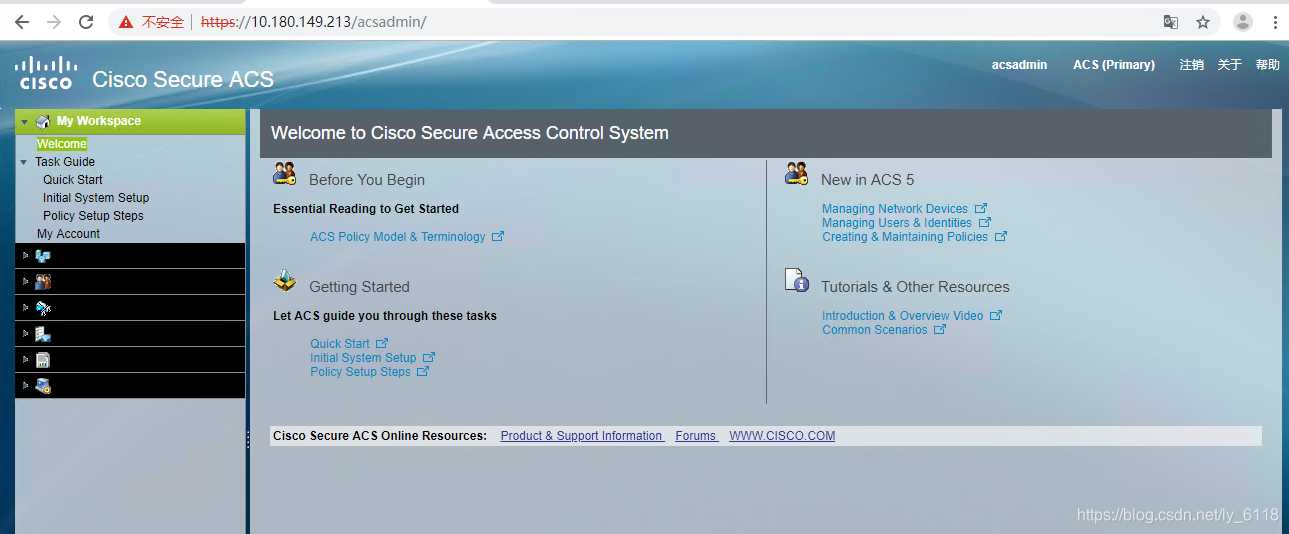
Task: Click the My Workspace header label
Action: point(99,121)
